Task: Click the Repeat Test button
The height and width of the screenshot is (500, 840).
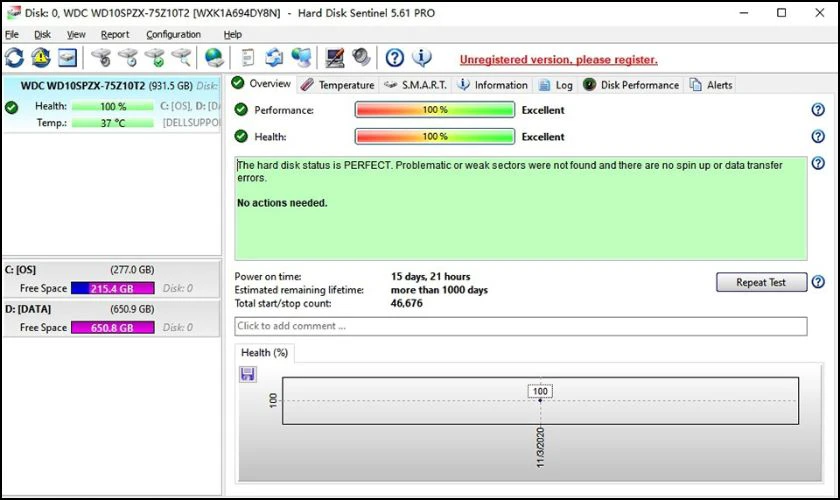Action: coord(761,282)
